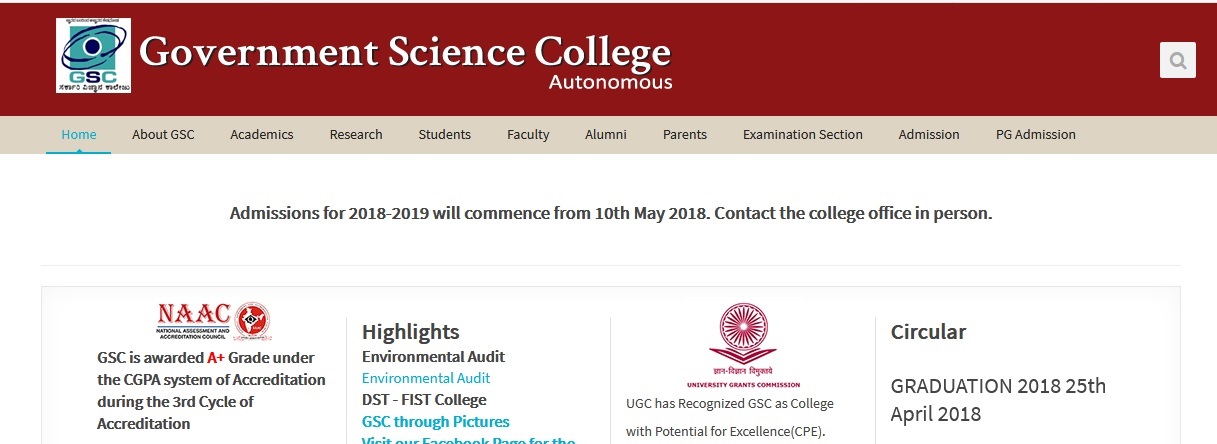Open the GRADUATION 2018 circular

click(998, 400)
